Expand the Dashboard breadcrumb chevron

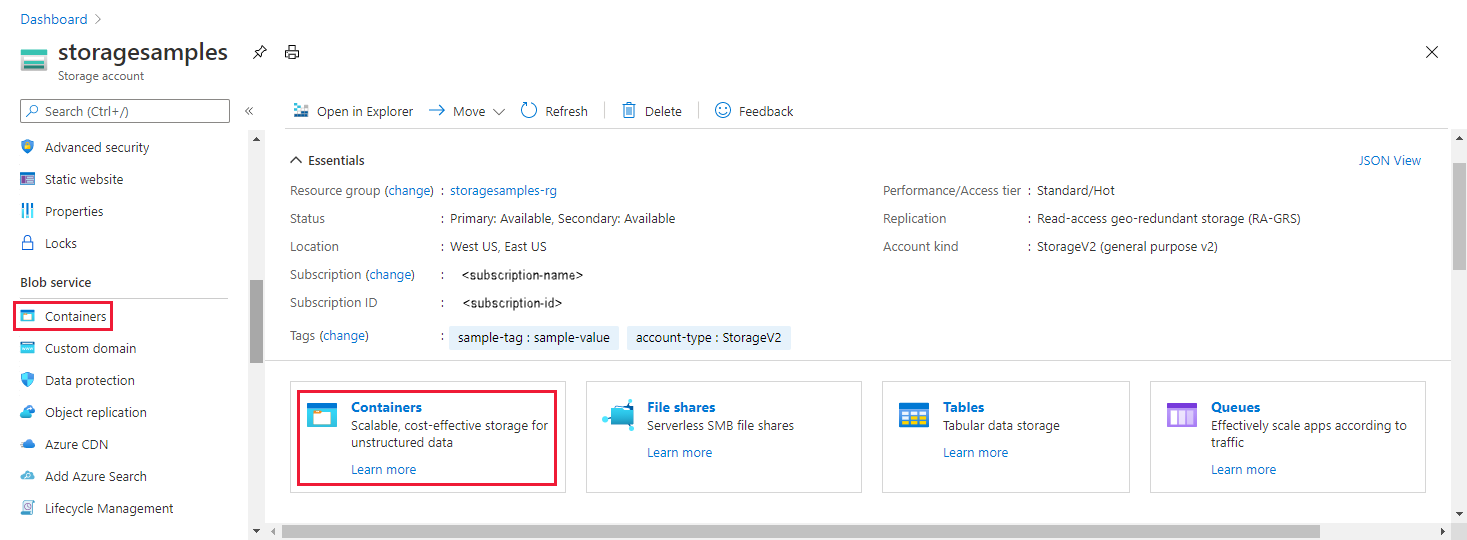point(98,19)
